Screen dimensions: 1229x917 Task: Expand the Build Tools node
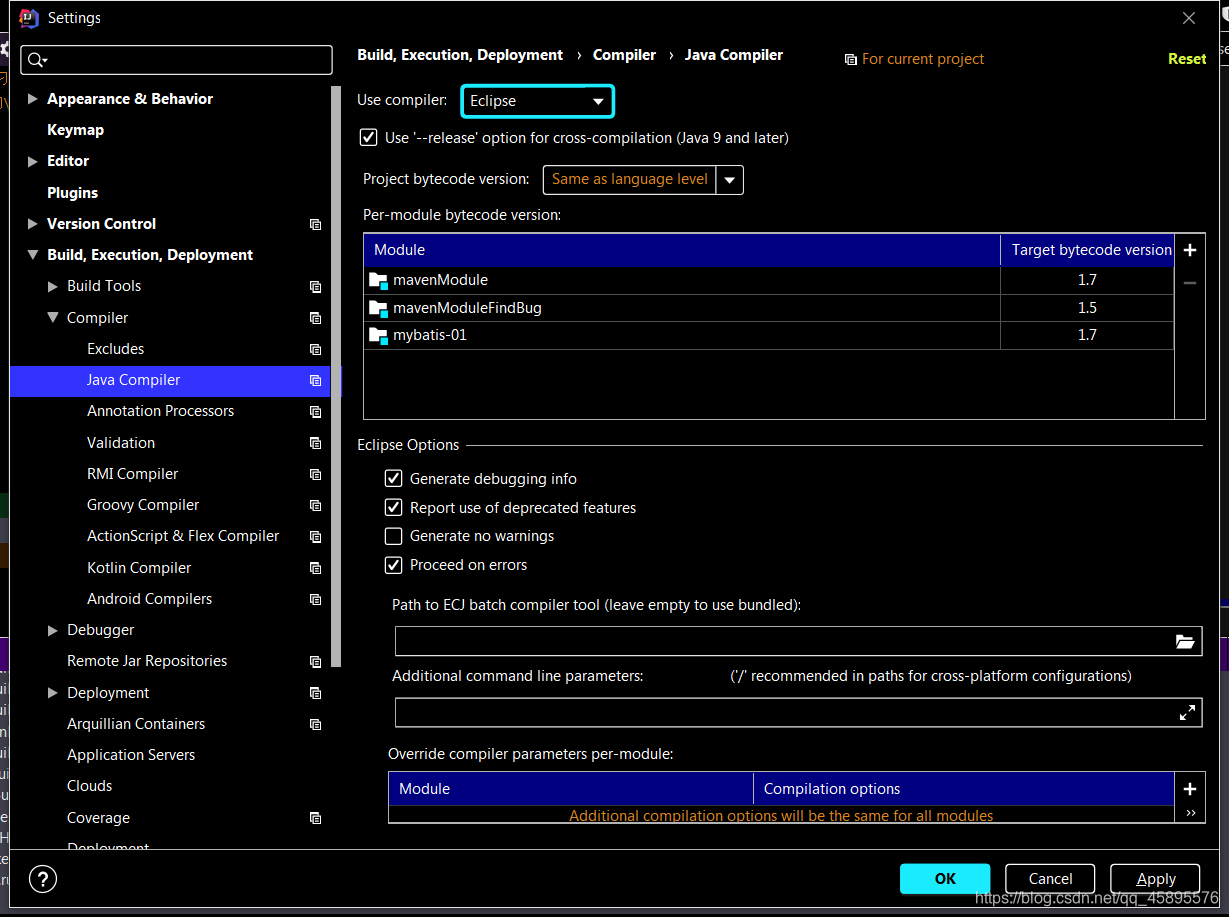point(53,286)
